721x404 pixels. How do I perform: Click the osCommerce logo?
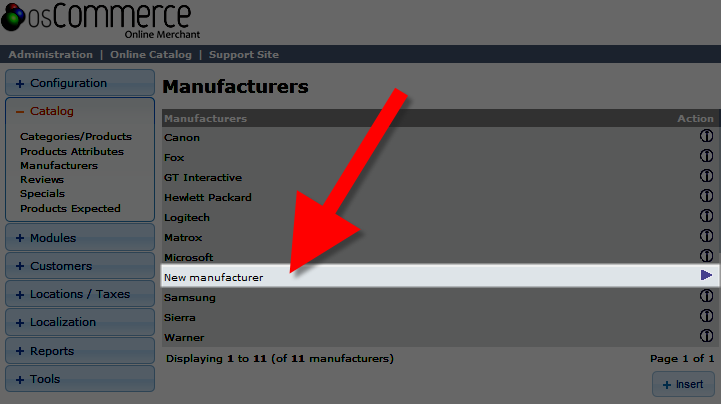(96, 20)
